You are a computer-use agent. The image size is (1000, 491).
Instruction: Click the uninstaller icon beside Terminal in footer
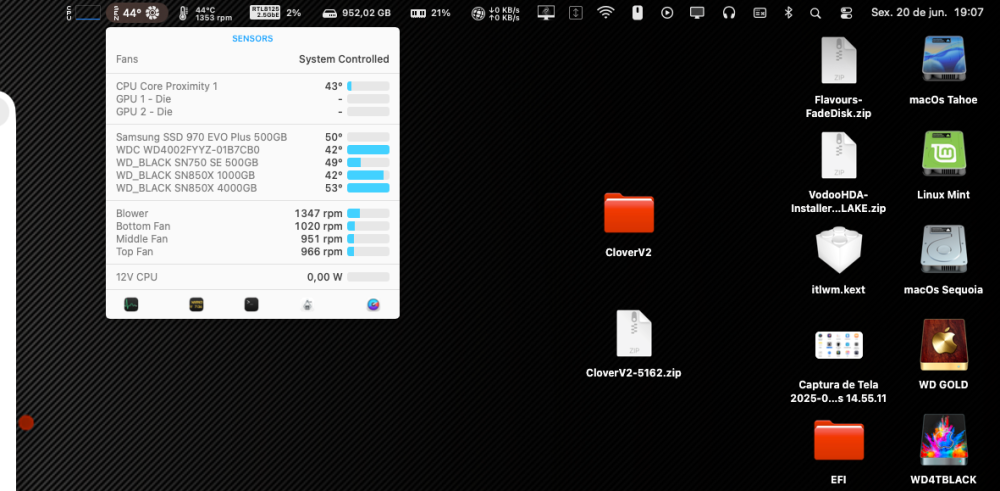[307, 305]
